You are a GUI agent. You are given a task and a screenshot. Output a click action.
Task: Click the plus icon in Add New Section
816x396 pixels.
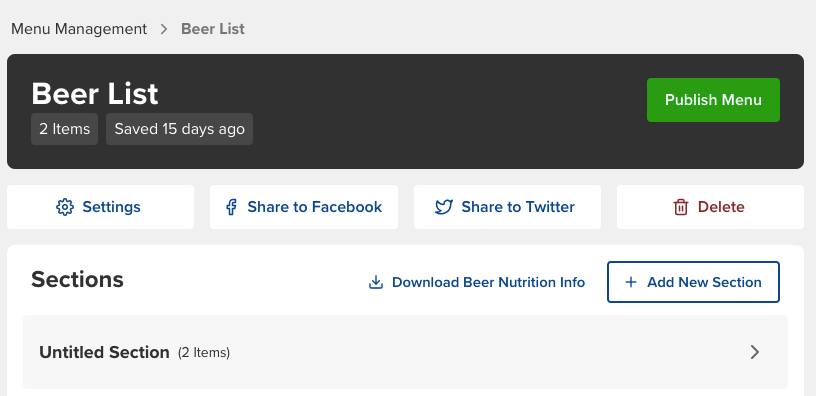click(x=630, y=282)
